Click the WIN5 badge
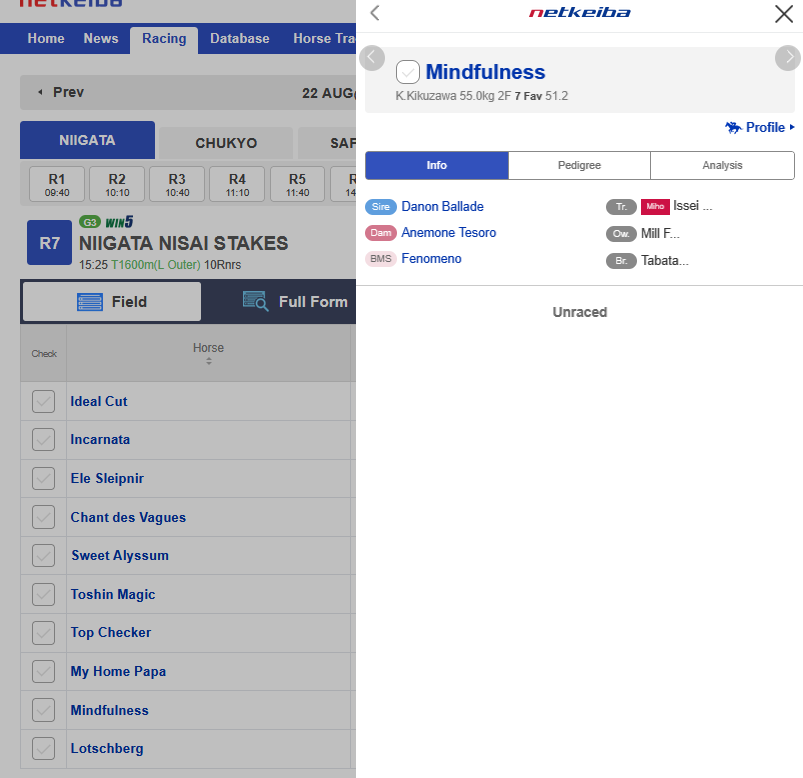803x778 pixels. tap(119, 222)
